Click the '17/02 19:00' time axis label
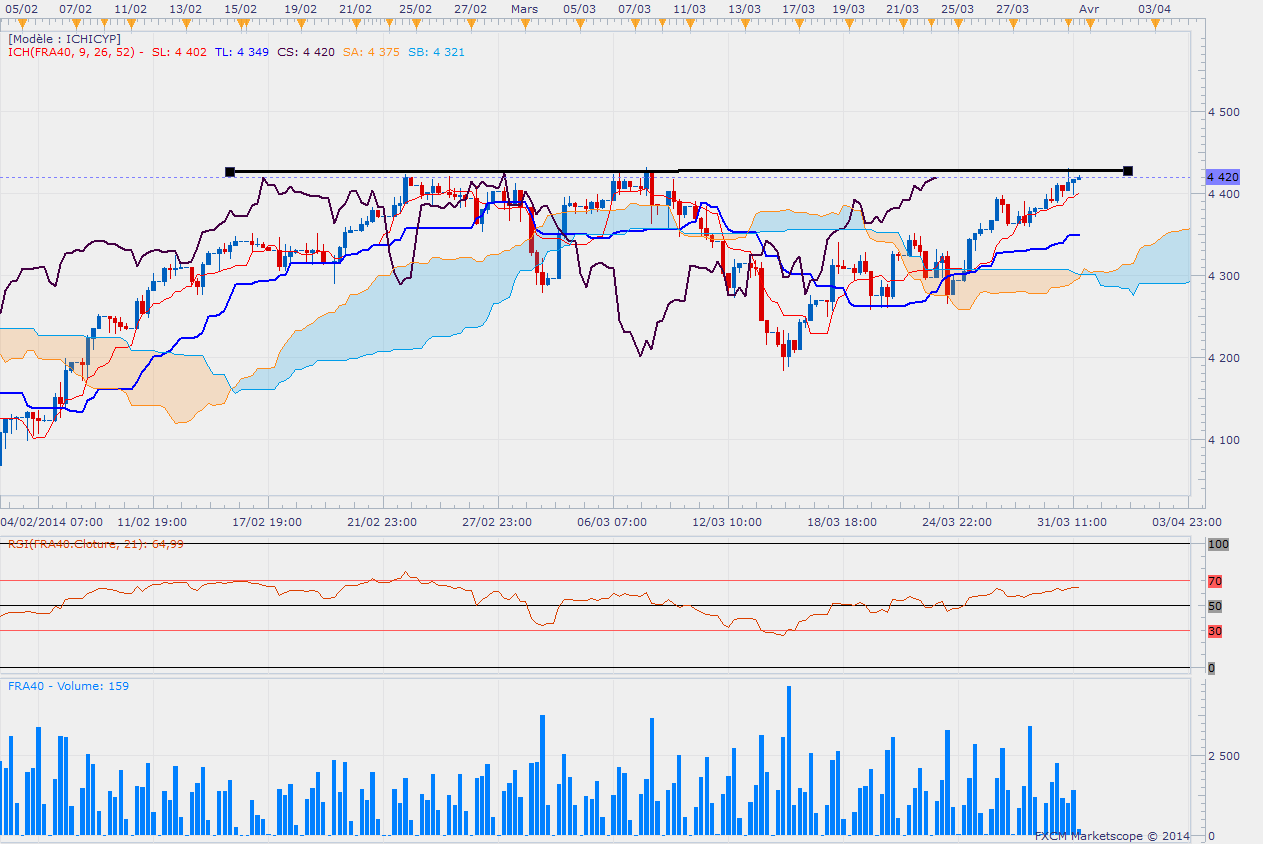 267,522
